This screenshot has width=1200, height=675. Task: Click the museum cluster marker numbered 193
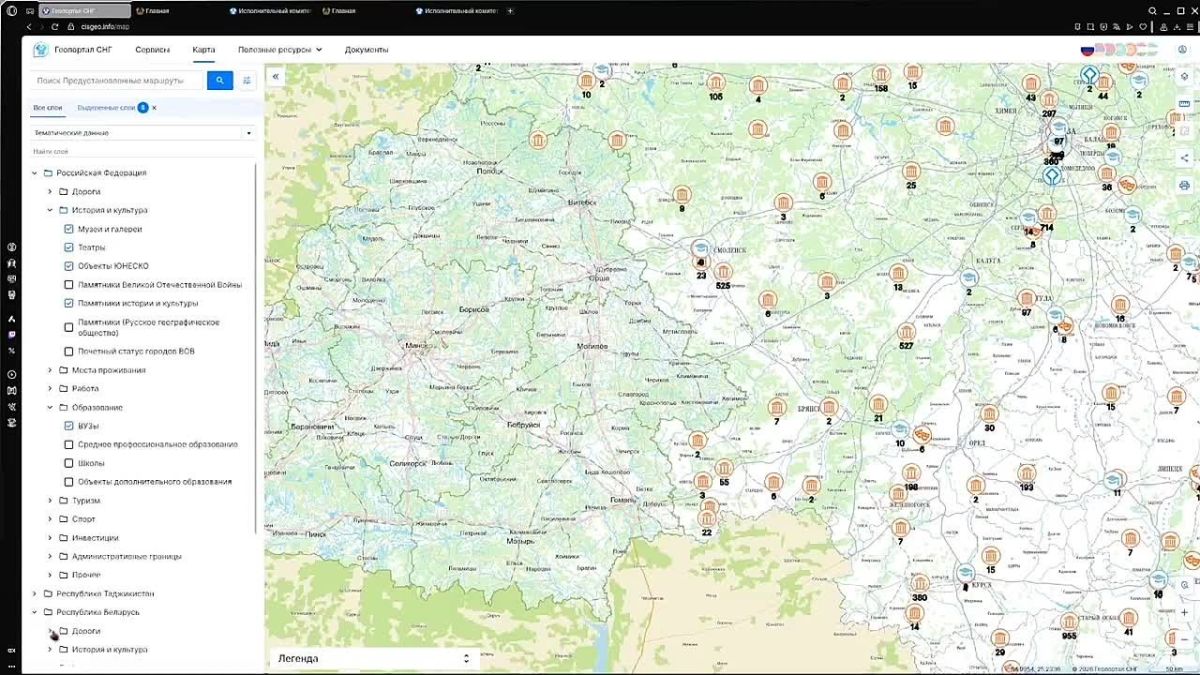tap(1026, 473)
